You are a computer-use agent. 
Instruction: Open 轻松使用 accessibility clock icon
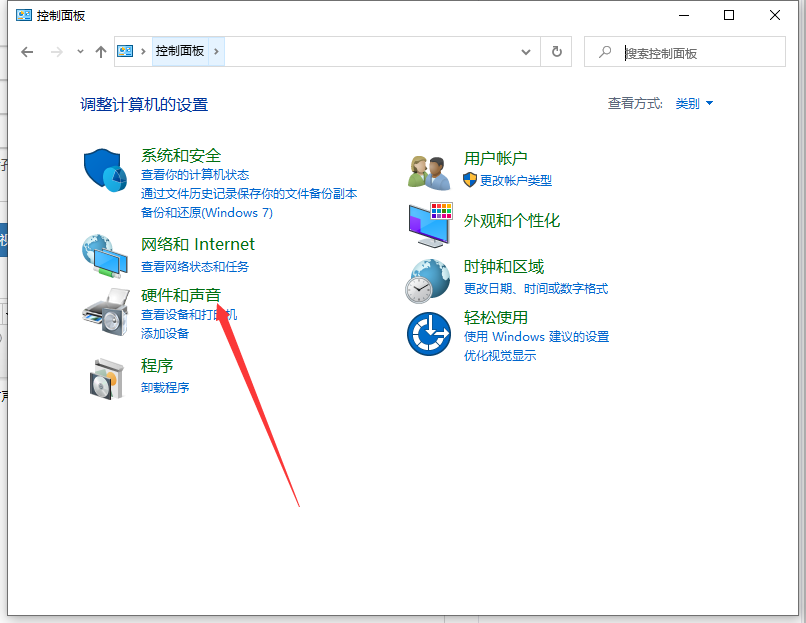428,335
